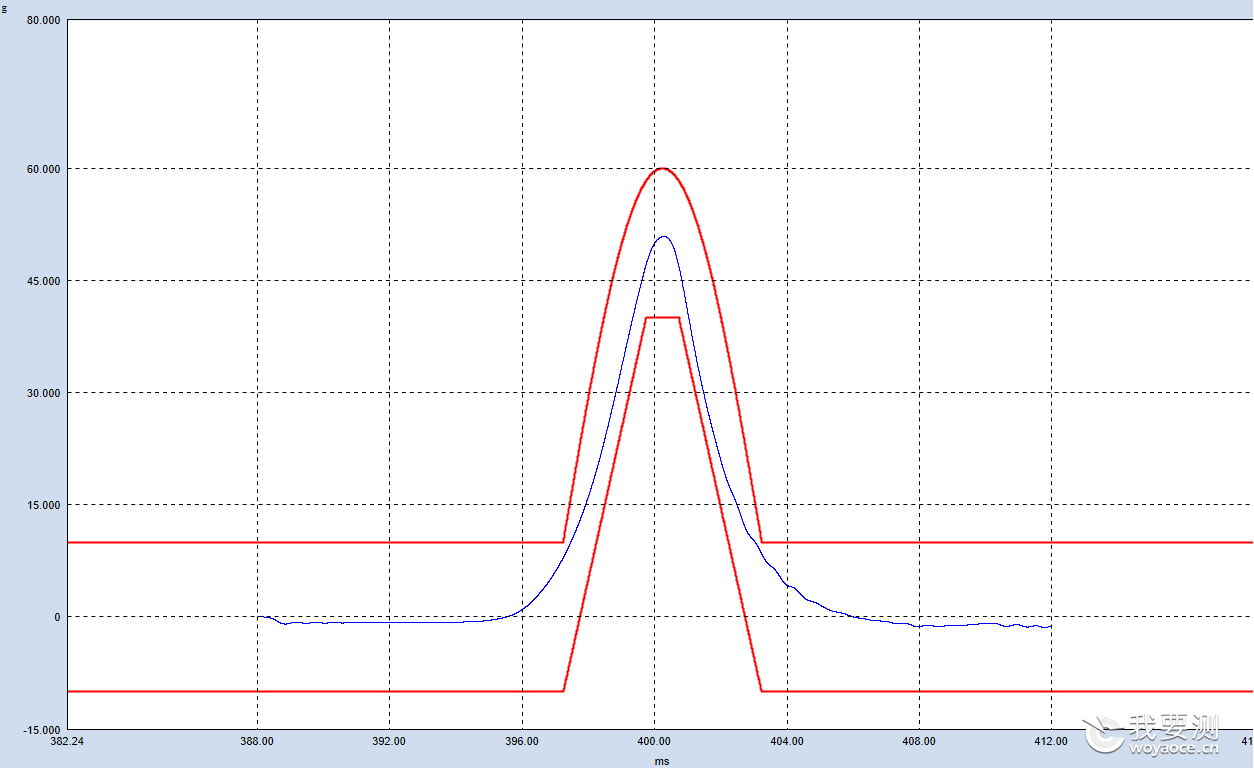Screen dimensions: 1254x768
Task: Click the starting point of the blue waveform
Action: tap(259, 617)
